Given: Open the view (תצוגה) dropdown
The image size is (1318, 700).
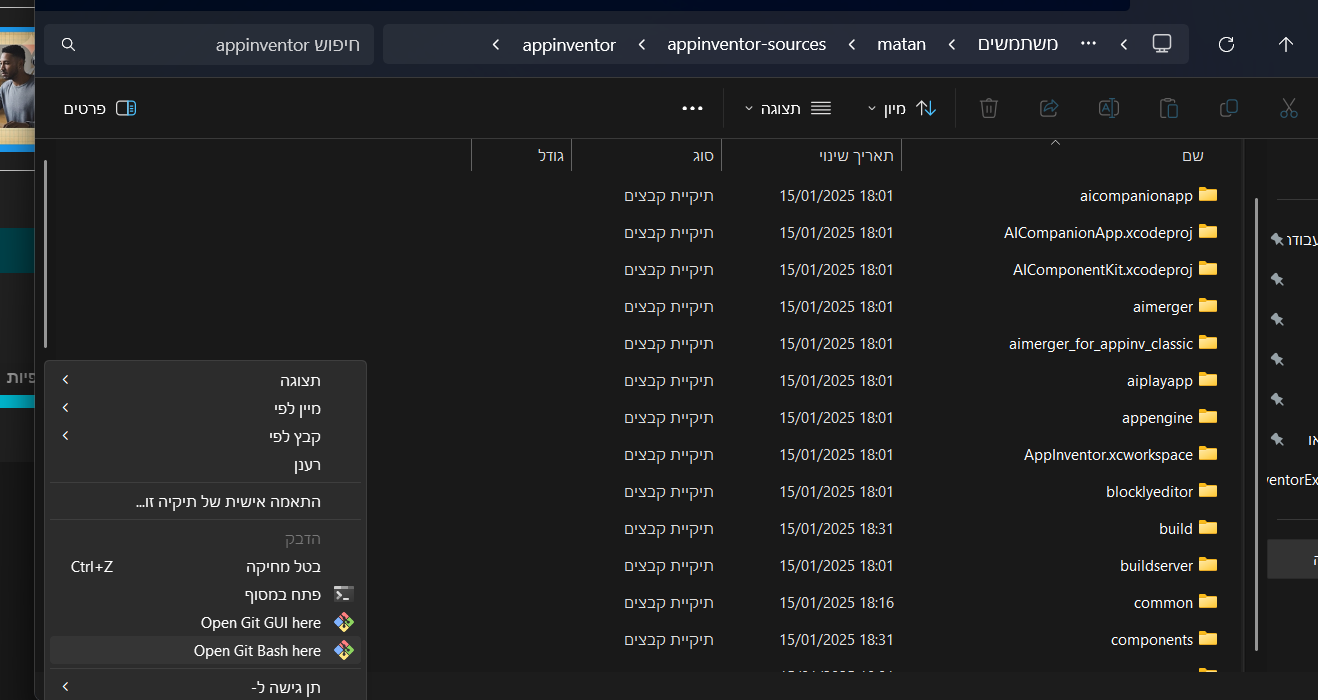Looking at the screenshot, I should click(788, 108).
